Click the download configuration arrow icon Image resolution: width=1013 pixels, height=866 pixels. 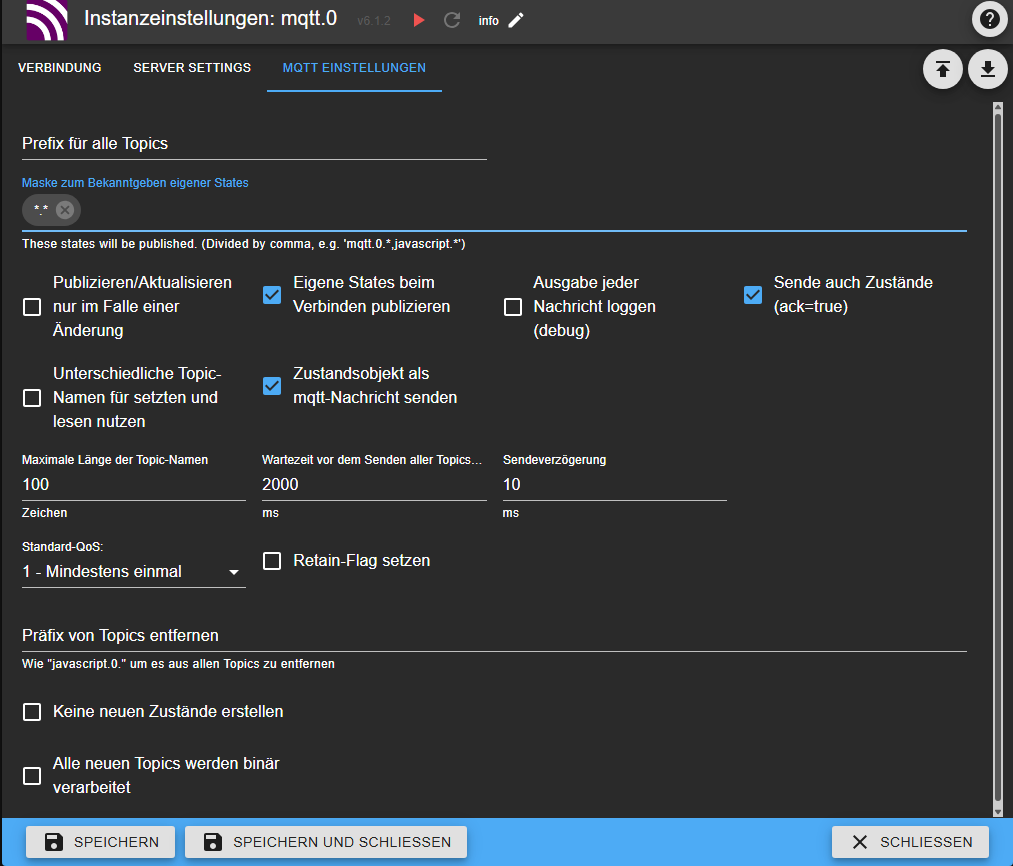click(988, 69)
